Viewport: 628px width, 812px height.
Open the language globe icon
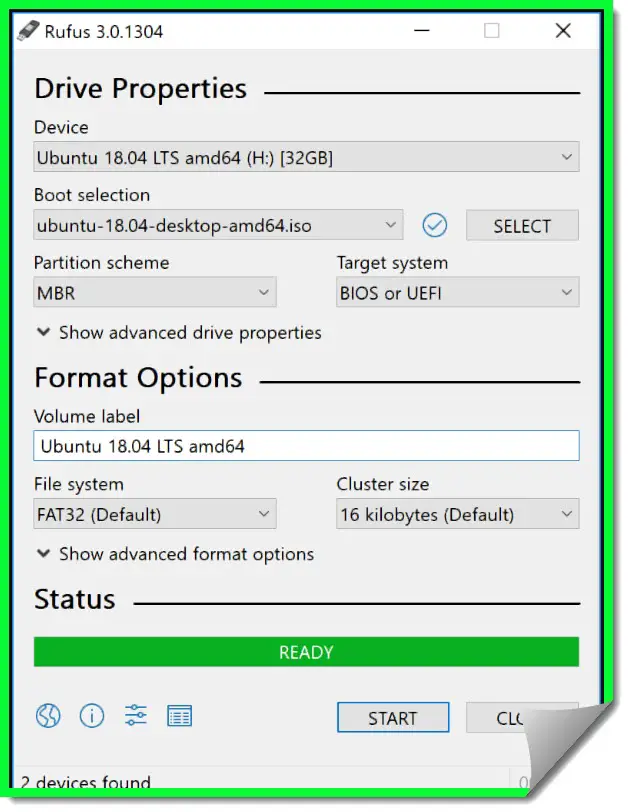click(x=48, y=716)
